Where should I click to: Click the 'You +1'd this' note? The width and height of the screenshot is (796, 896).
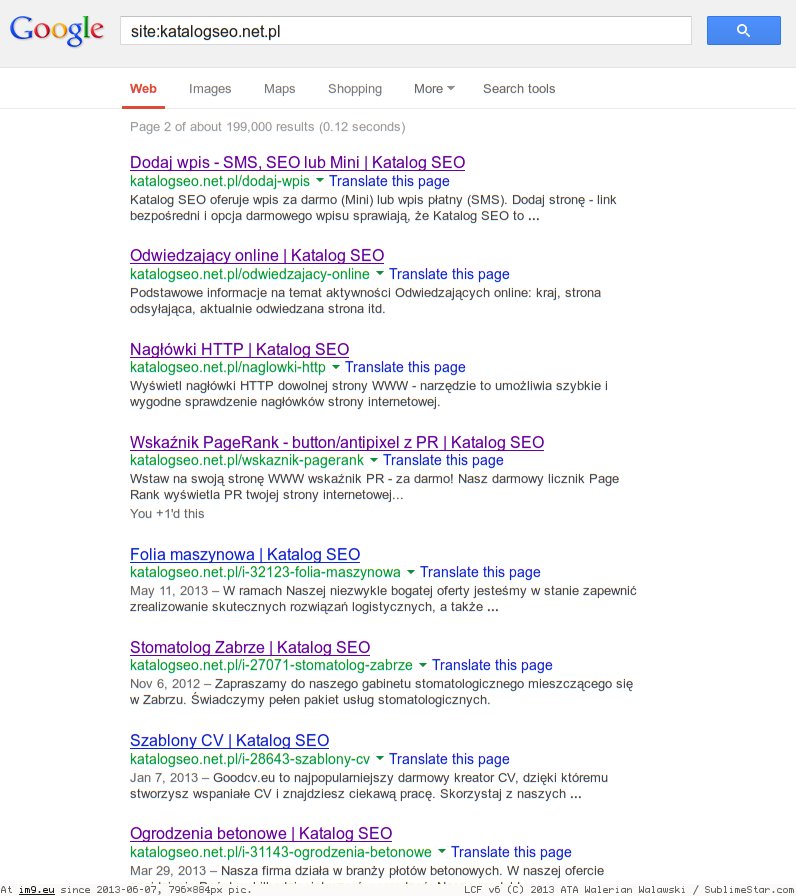(167, 514)
